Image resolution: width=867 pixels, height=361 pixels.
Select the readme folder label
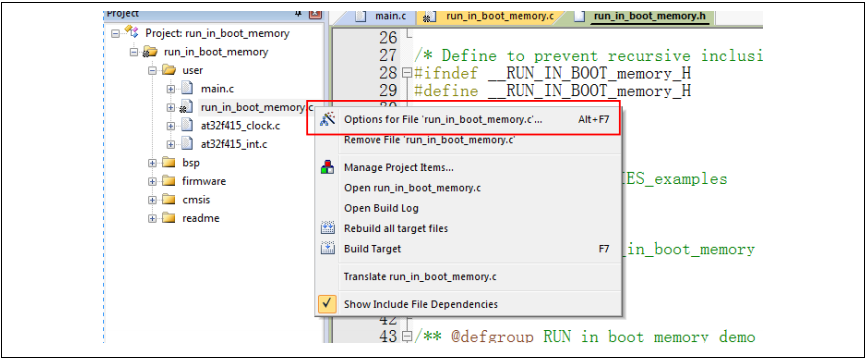(201, 218)
